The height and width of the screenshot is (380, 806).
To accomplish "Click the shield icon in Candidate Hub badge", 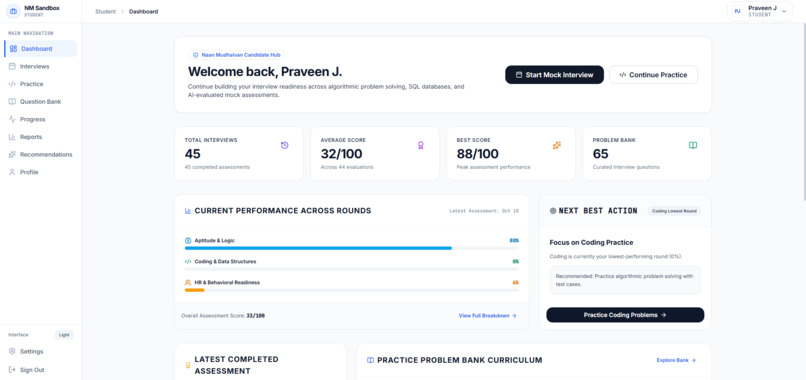I will pos(195,55).
